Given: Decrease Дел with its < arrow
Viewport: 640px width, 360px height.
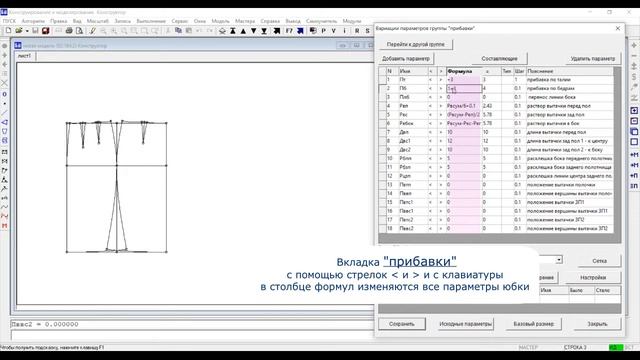Looking at the screenshot, I should [x=430, y=132].
